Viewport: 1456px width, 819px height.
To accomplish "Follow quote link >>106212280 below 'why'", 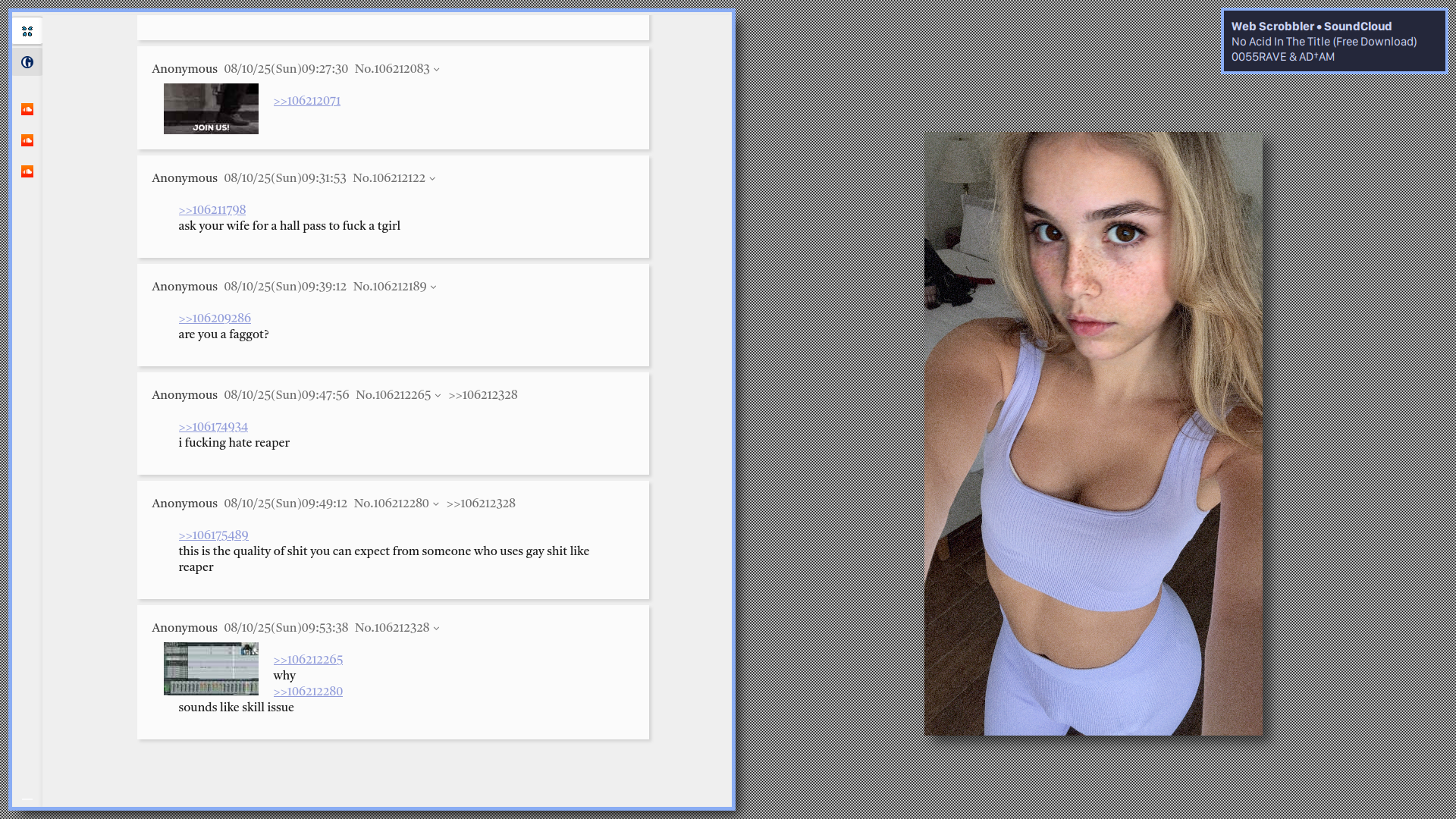I will coord(307,691).
